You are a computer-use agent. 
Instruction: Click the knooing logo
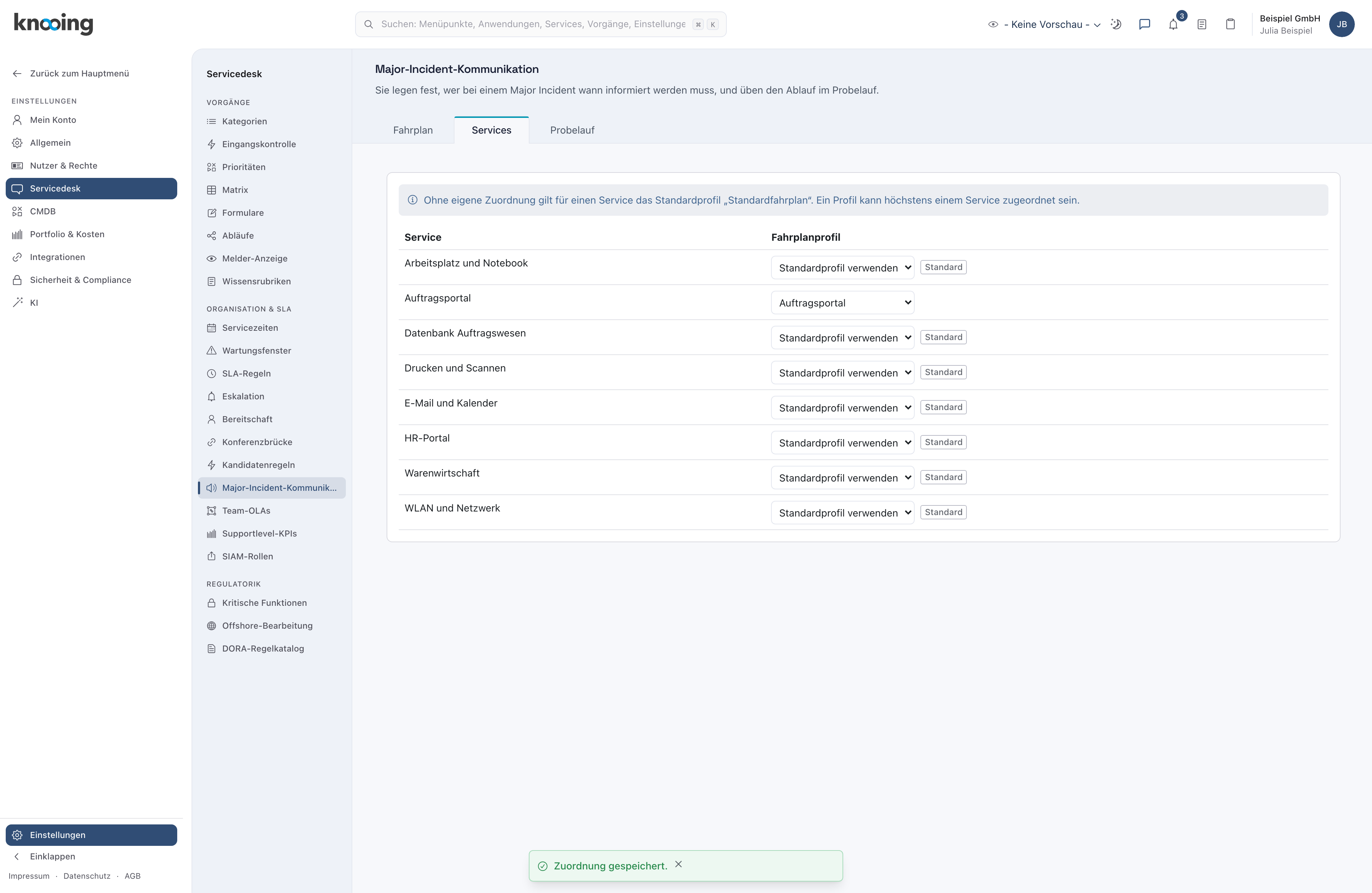coord(54,24)
